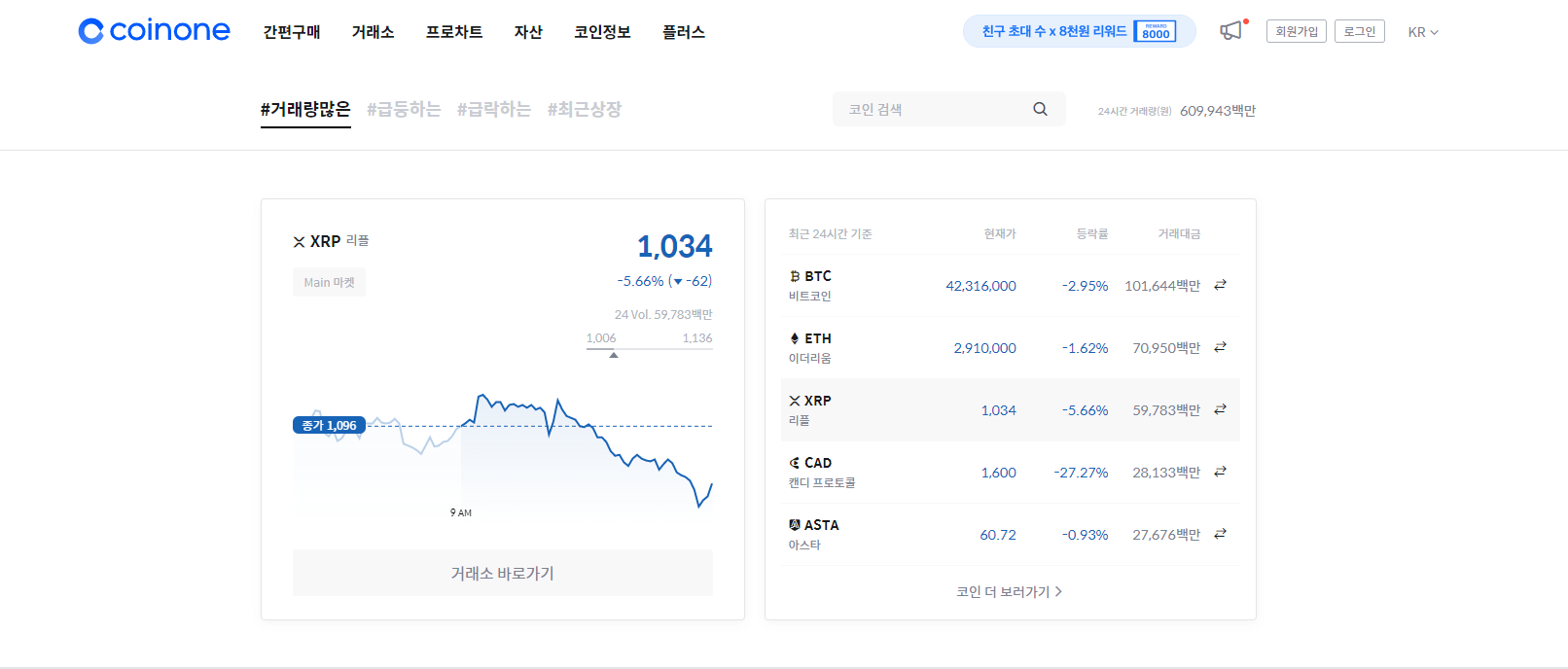The image size is (1568, 669).
Task: Click the BTC price 42,316,000
Action: click(x=980, y=286)
